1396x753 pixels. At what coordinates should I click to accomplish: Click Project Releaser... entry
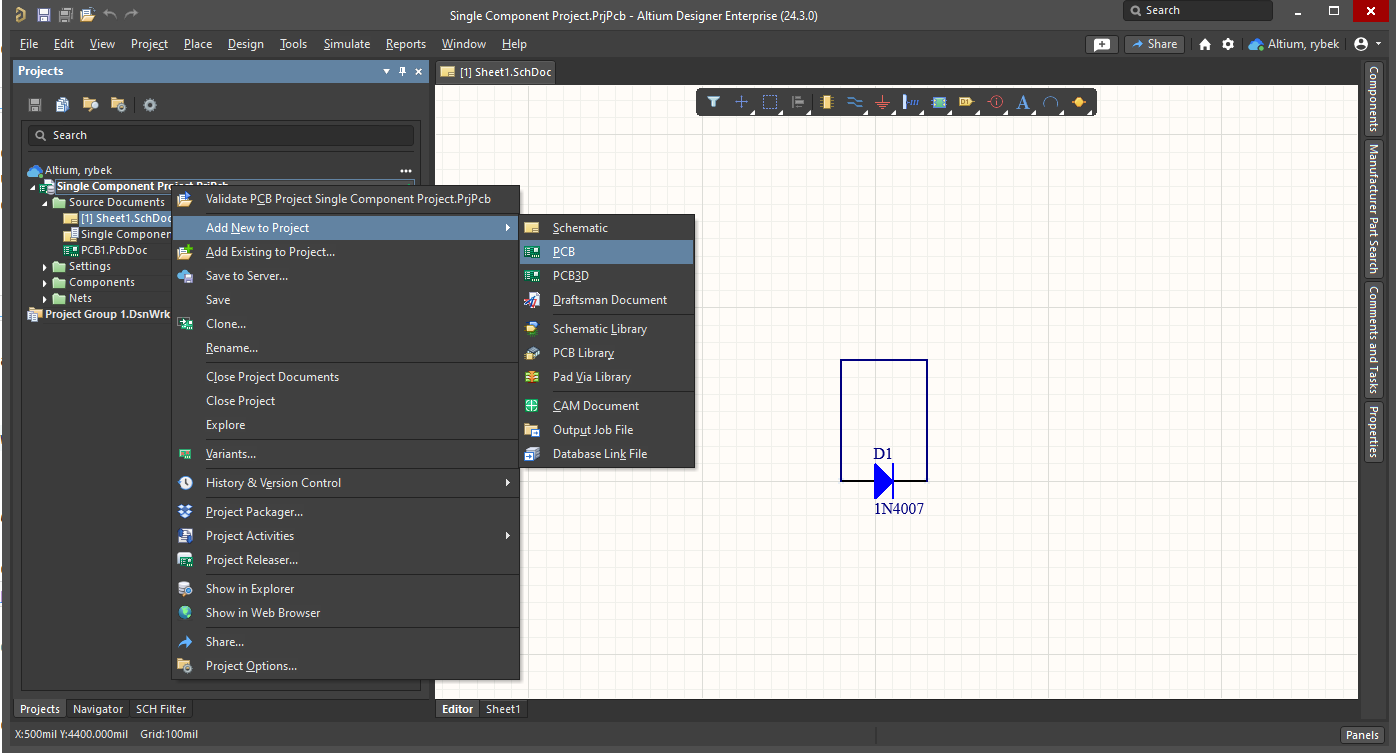[346, 560]
